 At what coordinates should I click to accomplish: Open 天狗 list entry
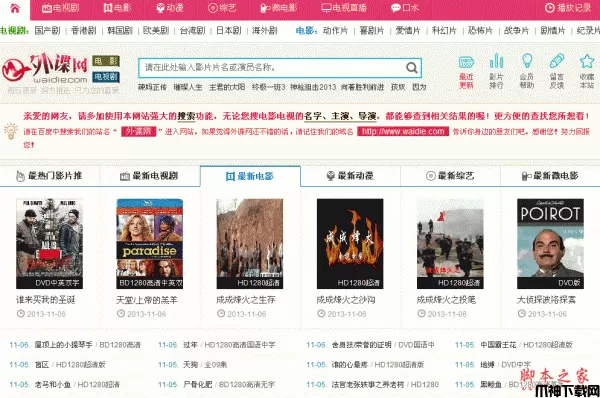point(190,365)
